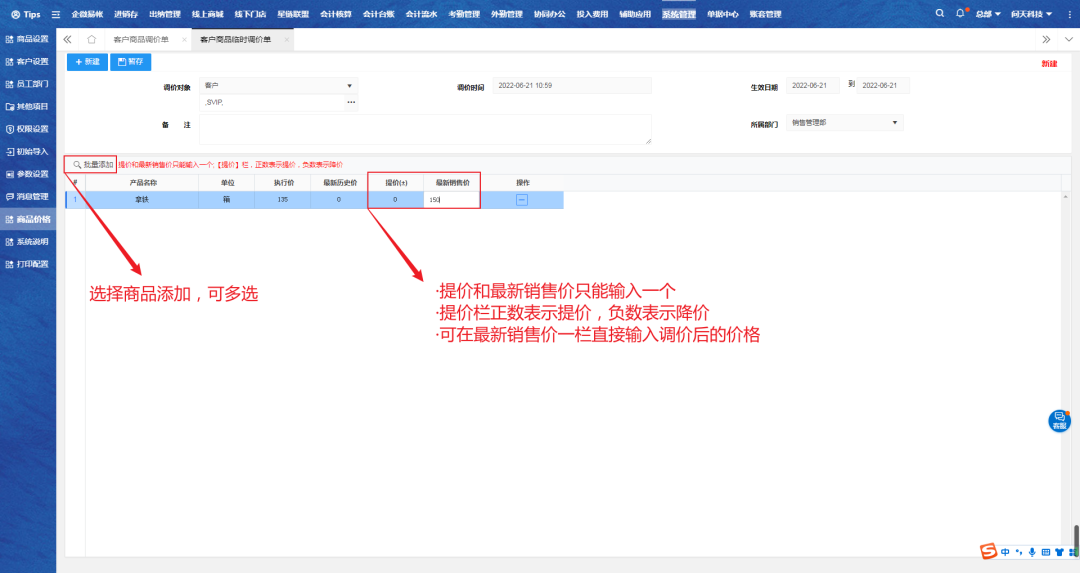1080x573 pixels.
Task: Click the 新建 button
Action: 87,62
